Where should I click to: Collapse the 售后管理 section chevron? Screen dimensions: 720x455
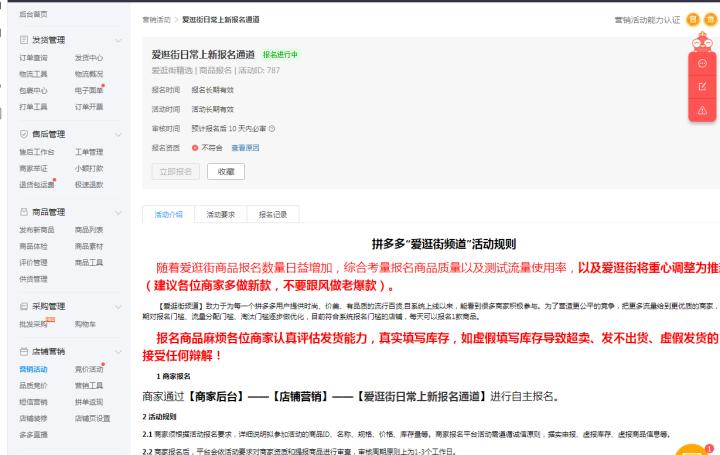point(118,135)
